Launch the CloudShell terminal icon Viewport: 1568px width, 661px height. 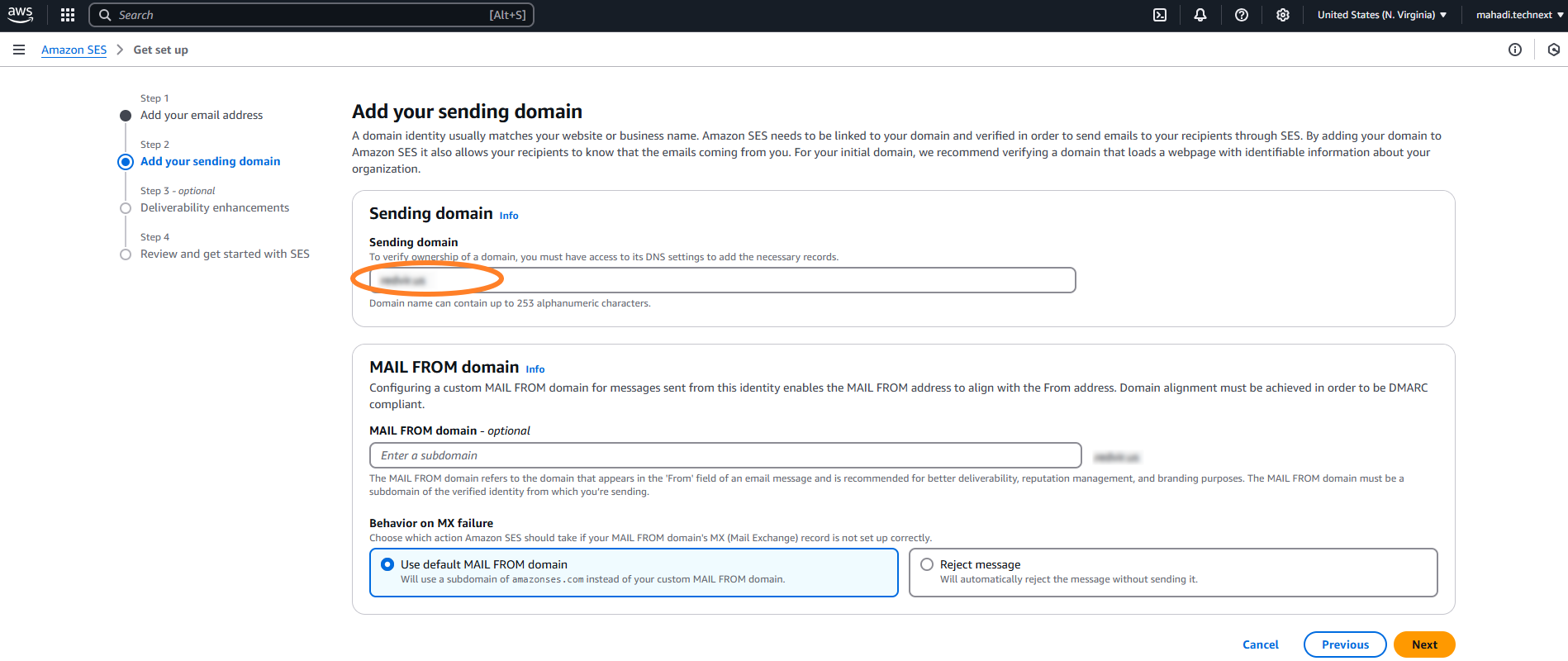(x=1160, y=15)
